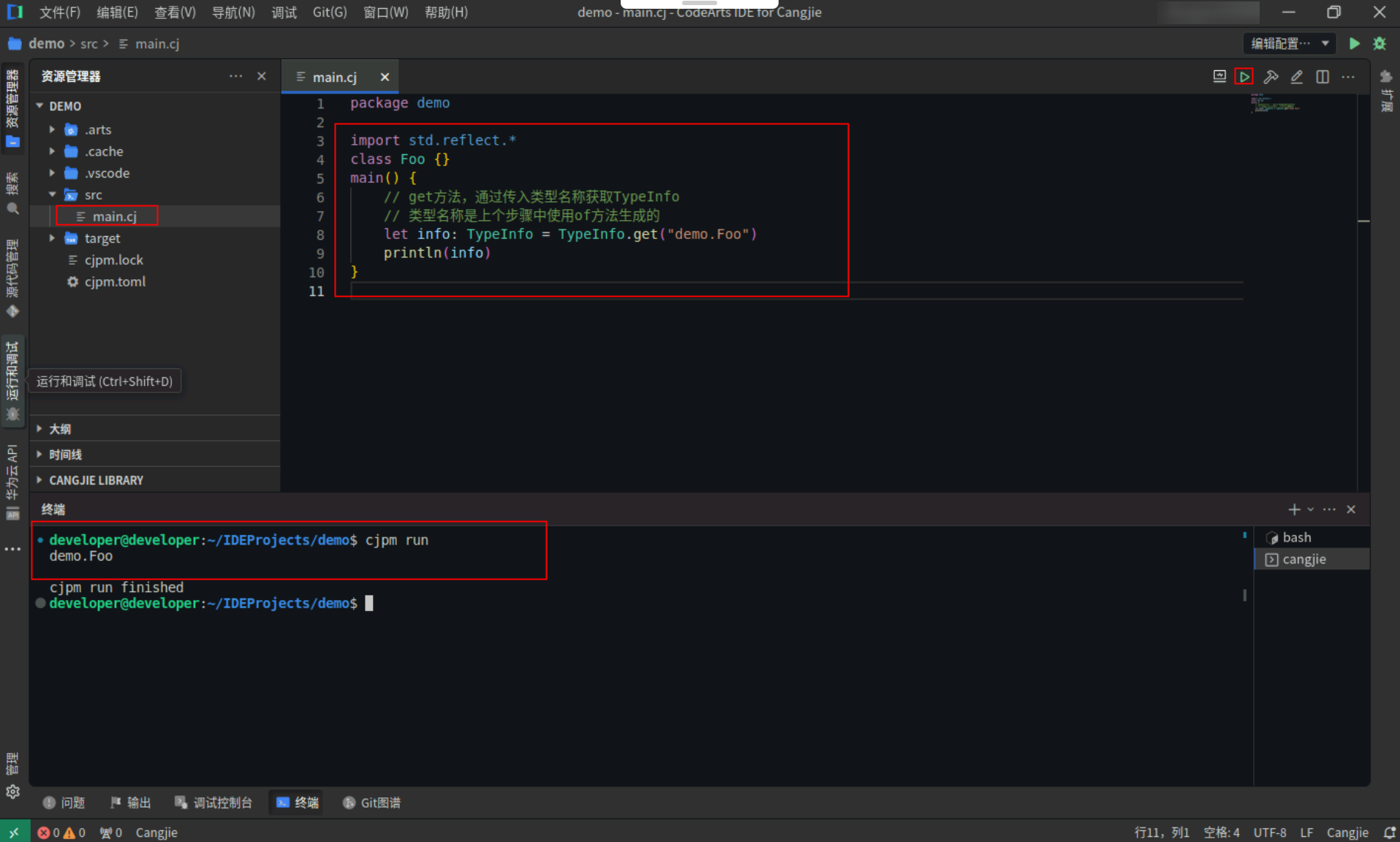Open the 帮助(H) menu

point(446,12)
